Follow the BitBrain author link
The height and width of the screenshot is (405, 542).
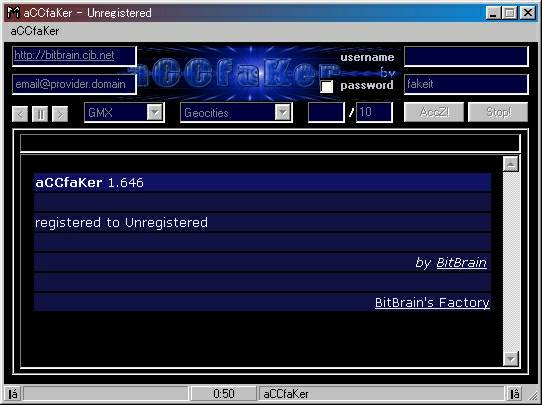tap(461, 263)
